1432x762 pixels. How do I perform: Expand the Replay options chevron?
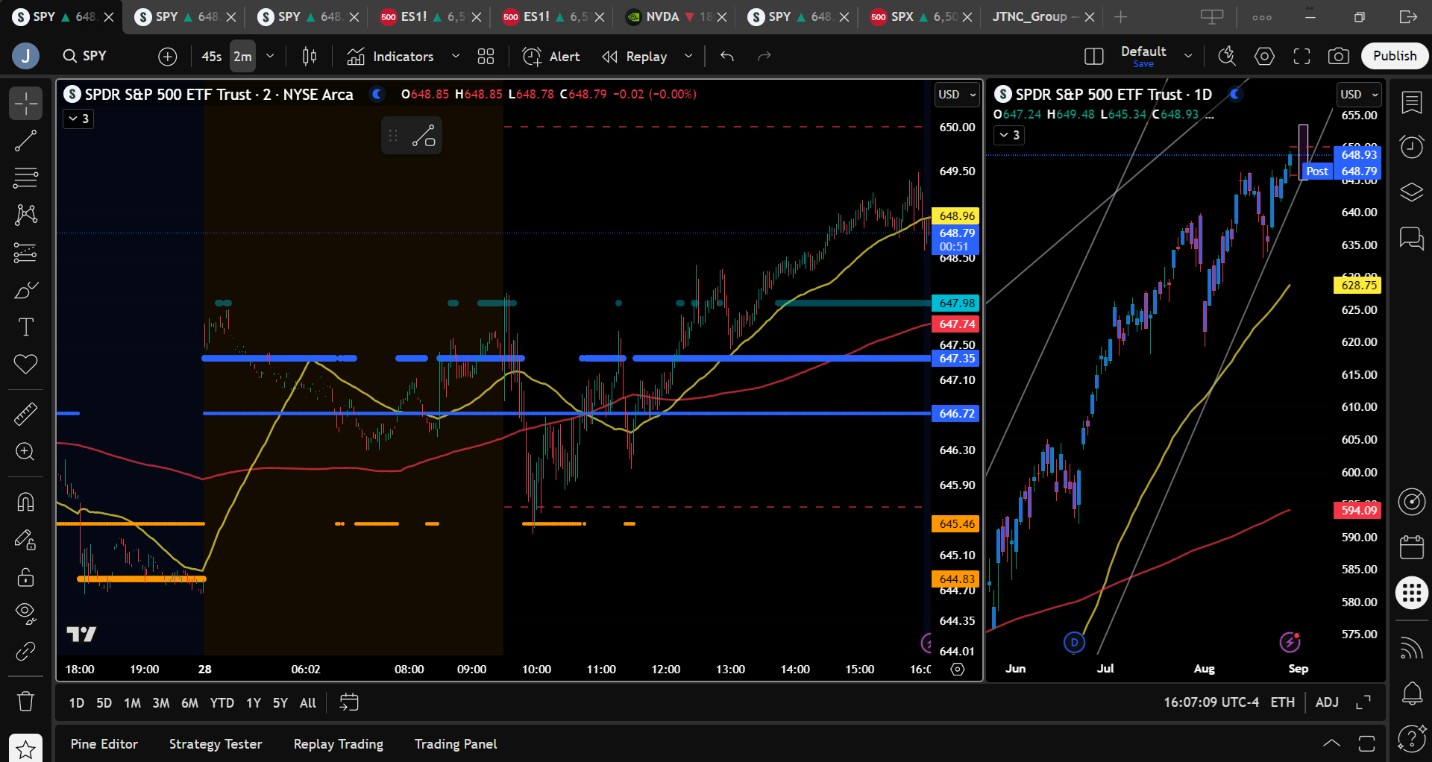click(x=688, y=56)
